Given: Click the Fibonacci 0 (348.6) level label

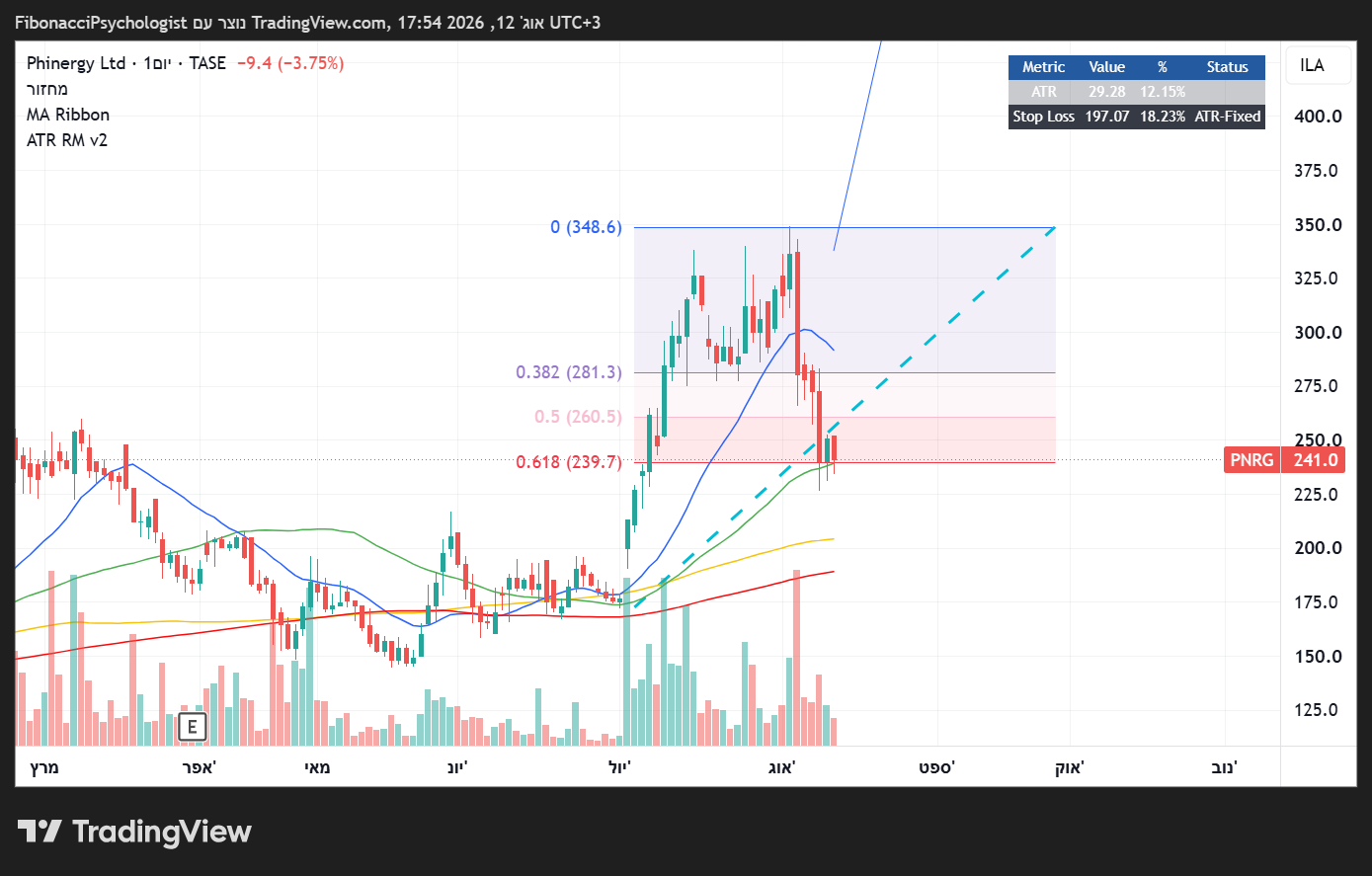Looking at the screenshot, I should pos(587,227).
